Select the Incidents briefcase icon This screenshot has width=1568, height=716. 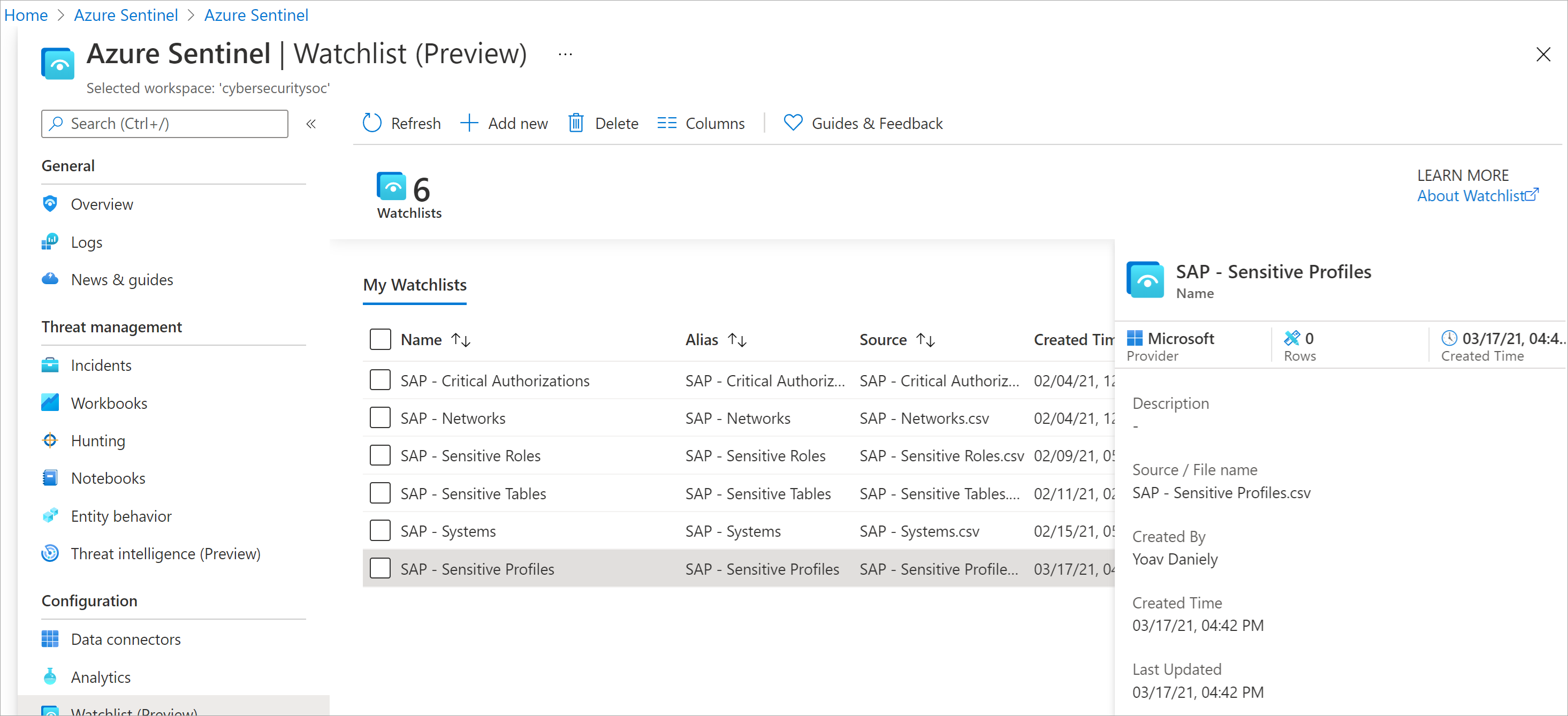50,365
